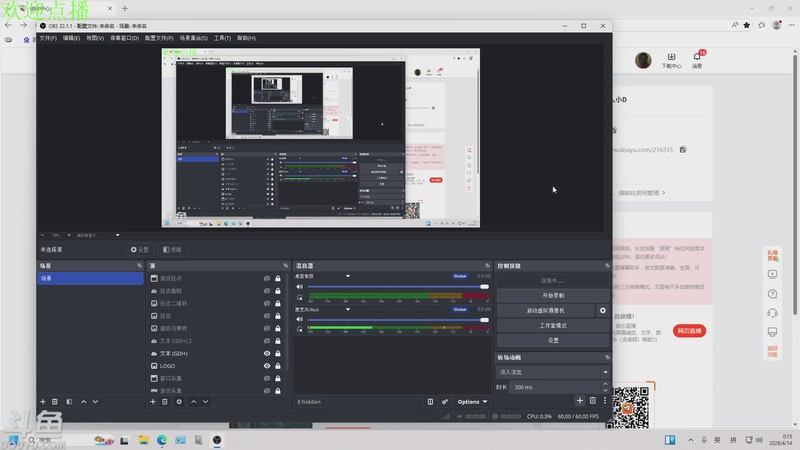The width and height of the screenshot is (800, 450).
Task: Show the 文本 (GDI+) 2 source
Action: tap(267, 341)
